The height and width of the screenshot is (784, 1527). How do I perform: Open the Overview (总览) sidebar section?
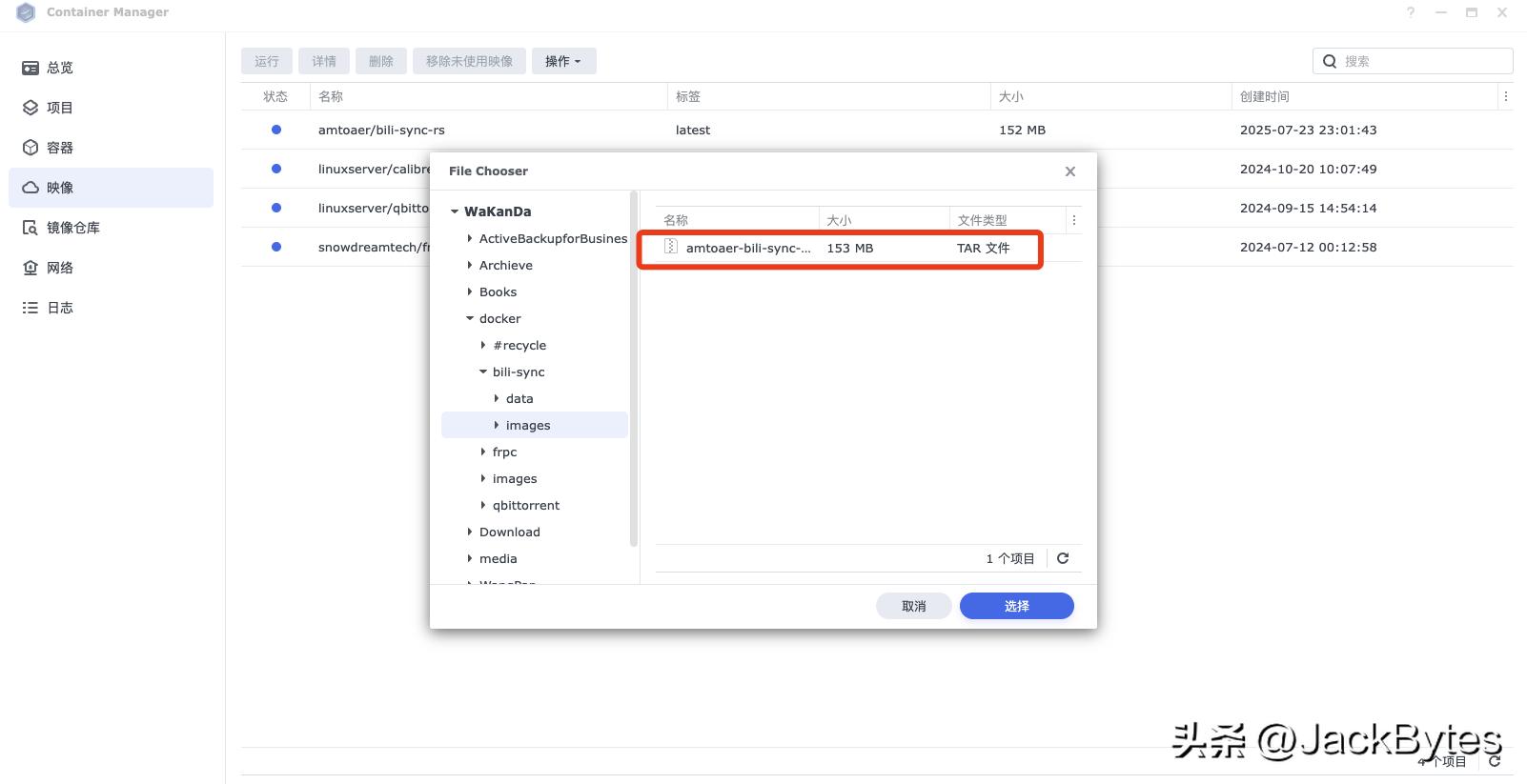(111, 68)
